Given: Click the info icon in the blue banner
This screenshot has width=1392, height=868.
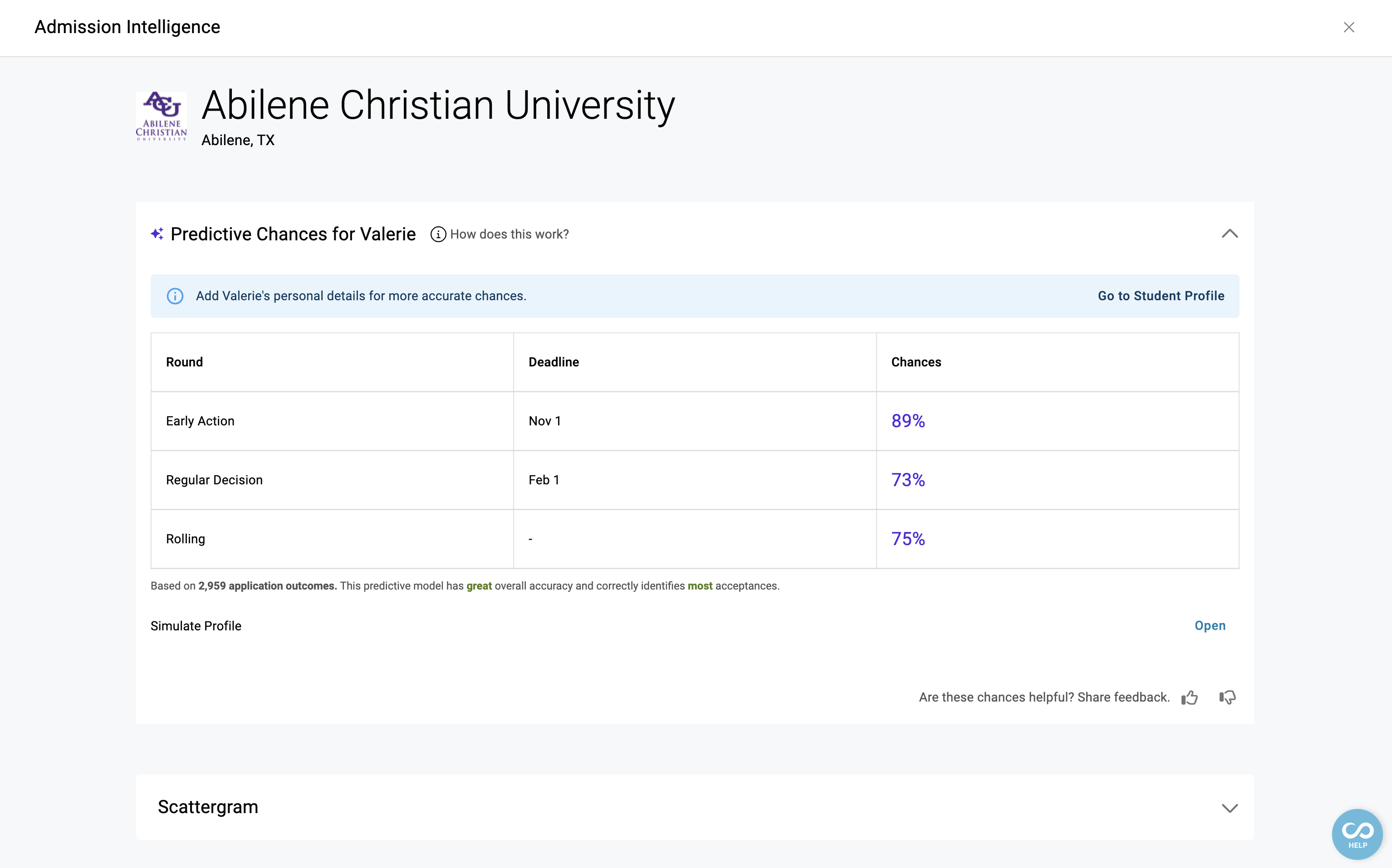Looking at the screenshot, I should 175,296.
